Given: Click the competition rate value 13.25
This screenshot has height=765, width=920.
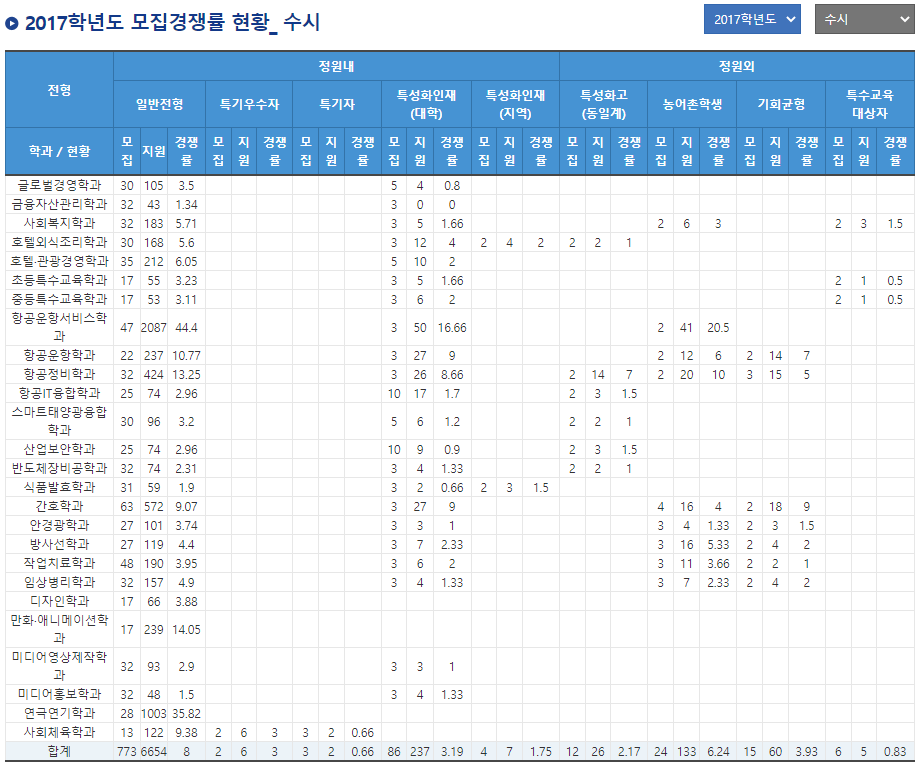Looking at the screenshot, I should (x=186, y=375).
